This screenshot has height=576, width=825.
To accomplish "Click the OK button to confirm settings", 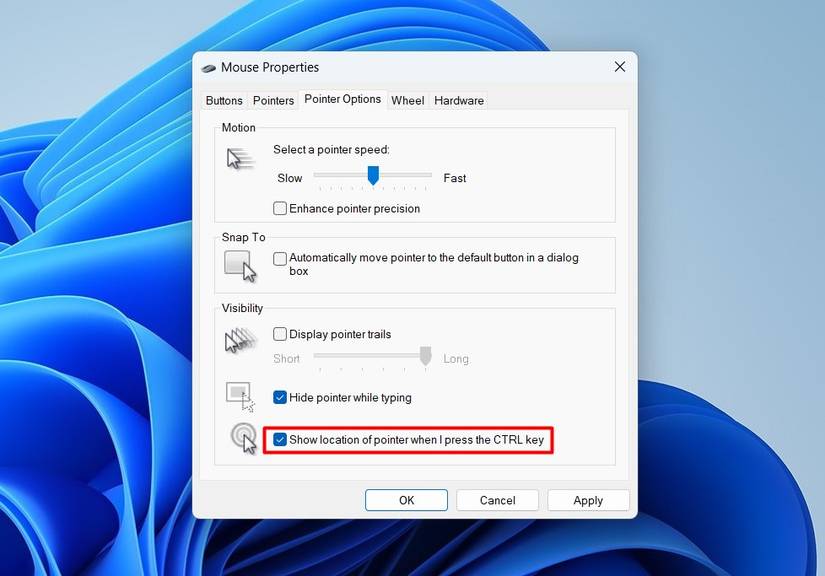I will pos(406,500).
